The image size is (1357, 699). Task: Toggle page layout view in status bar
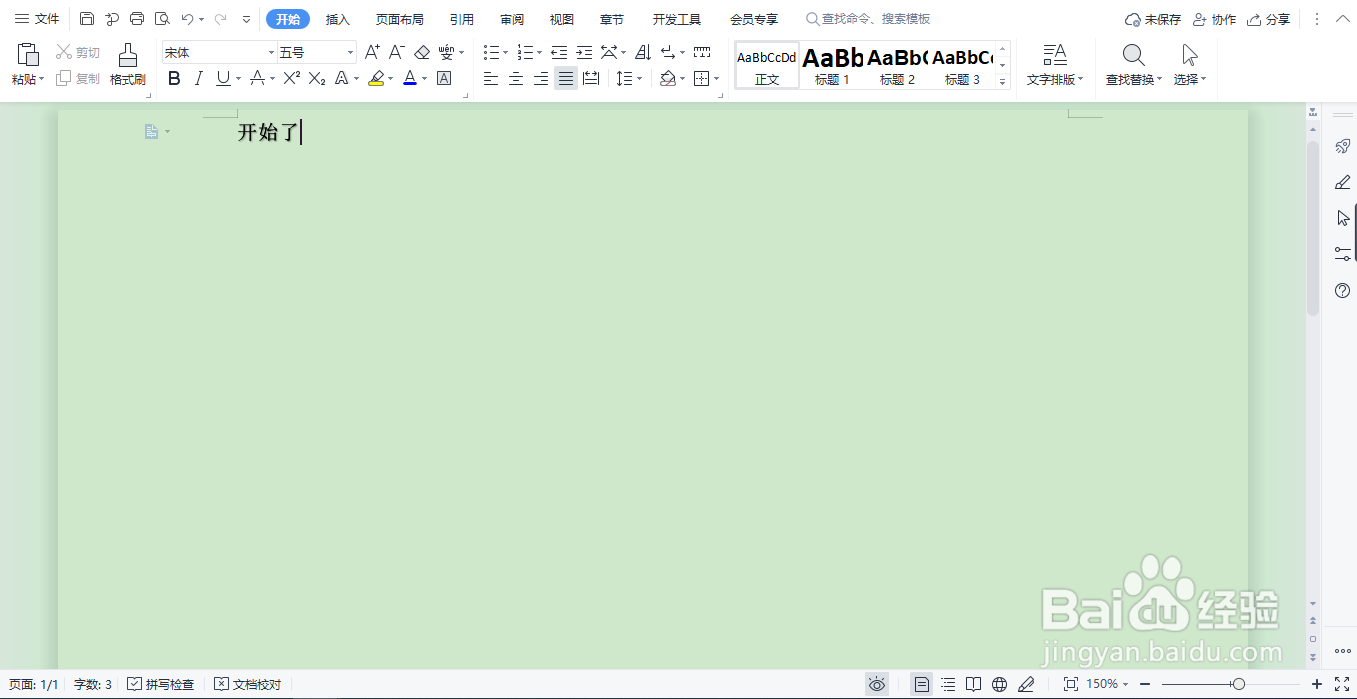click(922, 685)
